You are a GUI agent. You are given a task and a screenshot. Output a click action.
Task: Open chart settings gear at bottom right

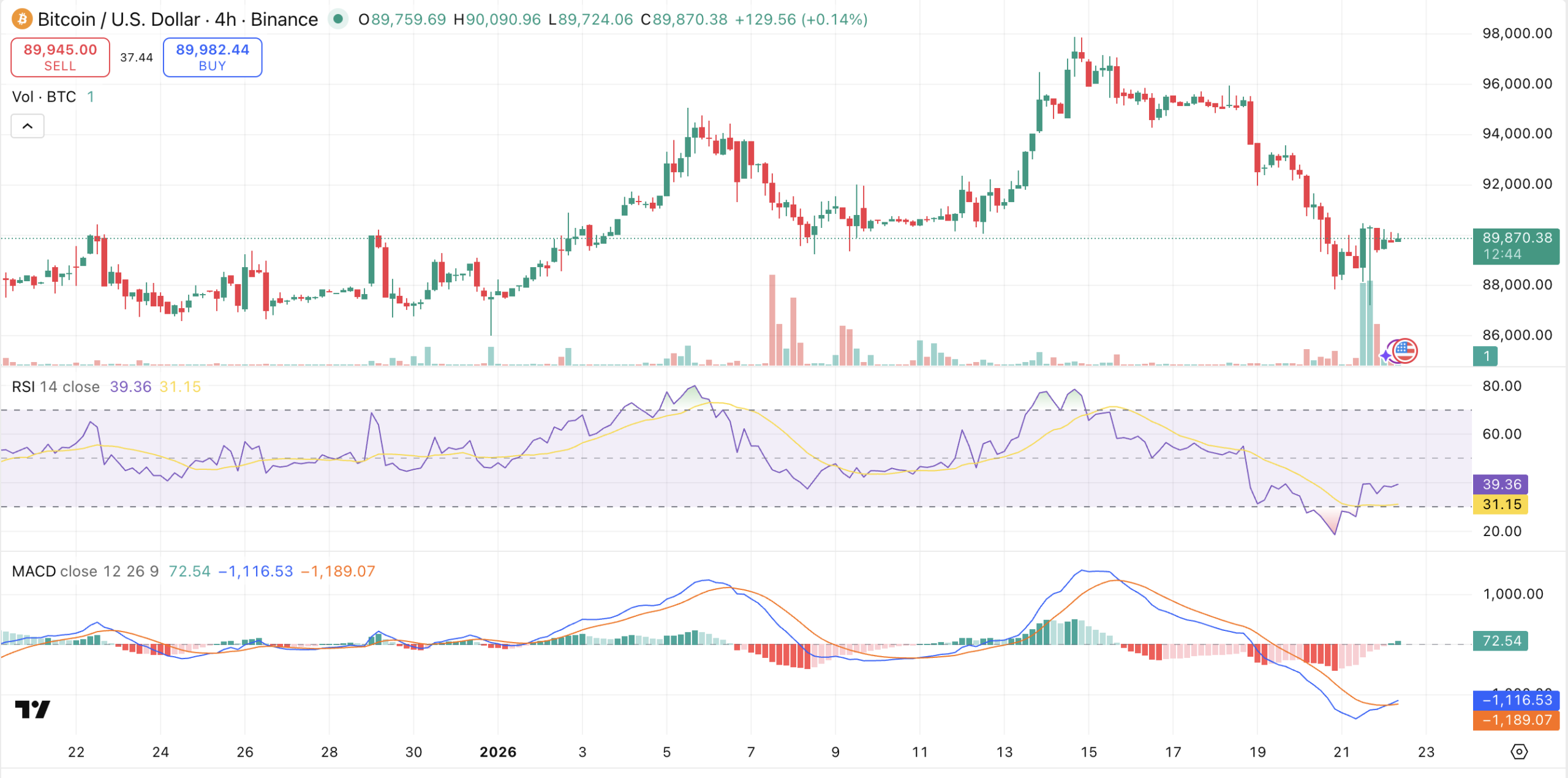tap(1519, 751)
